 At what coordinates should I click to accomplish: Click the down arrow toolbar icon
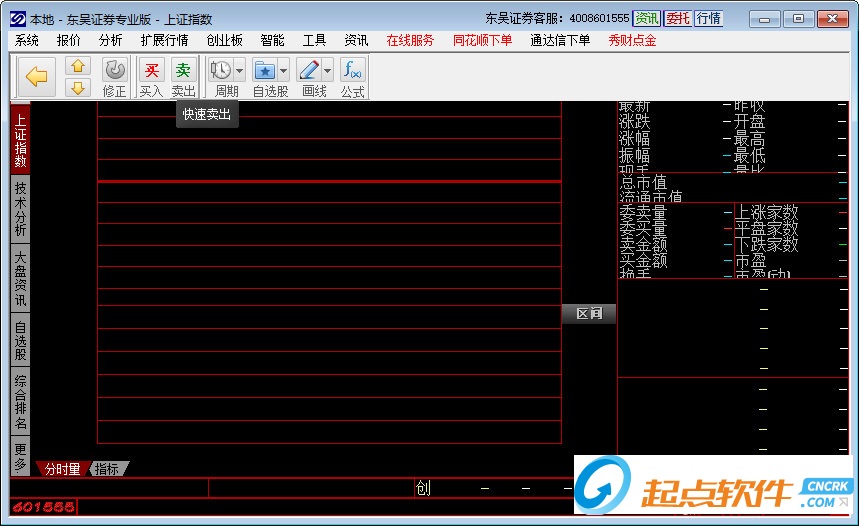[x=78, y=88]
